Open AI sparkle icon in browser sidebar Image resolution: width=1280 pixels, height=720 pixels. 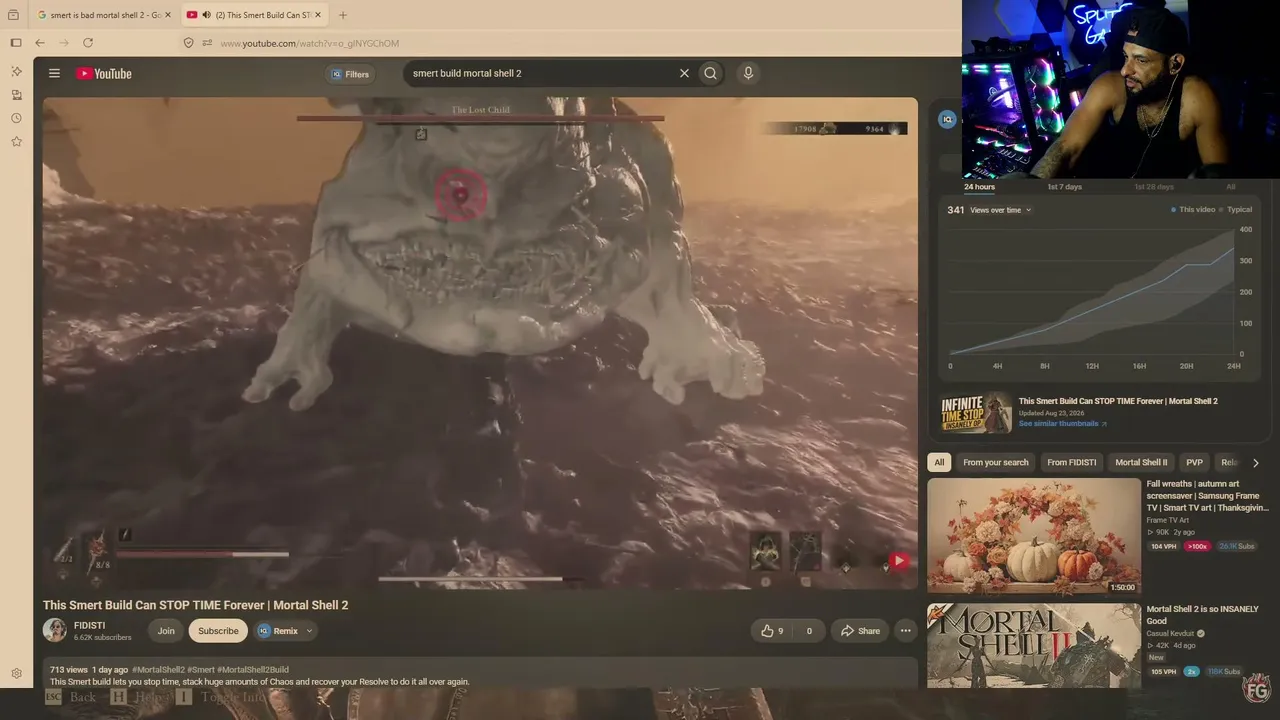point(16,71)
